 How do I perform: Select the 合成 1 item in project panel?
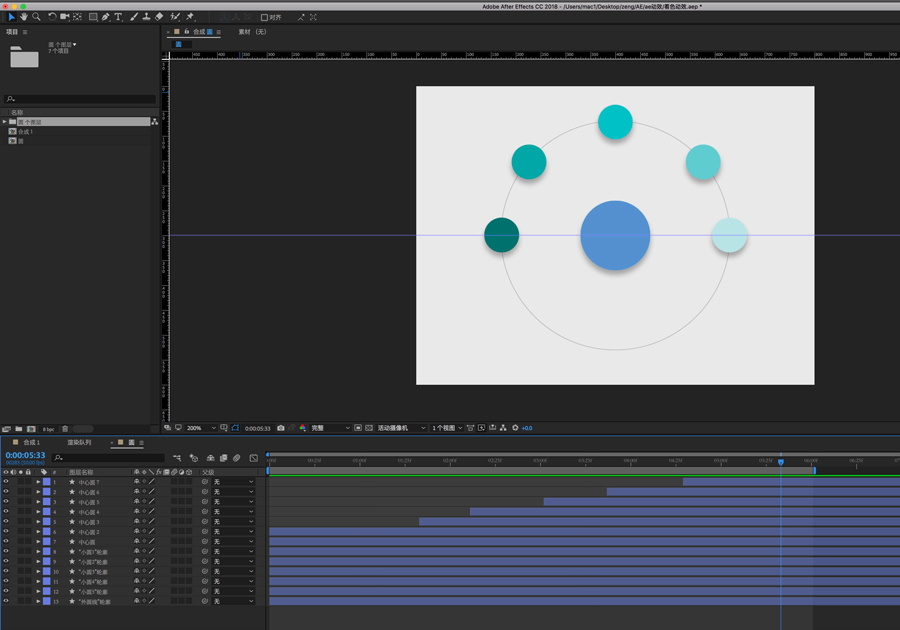tap(25, 131)
